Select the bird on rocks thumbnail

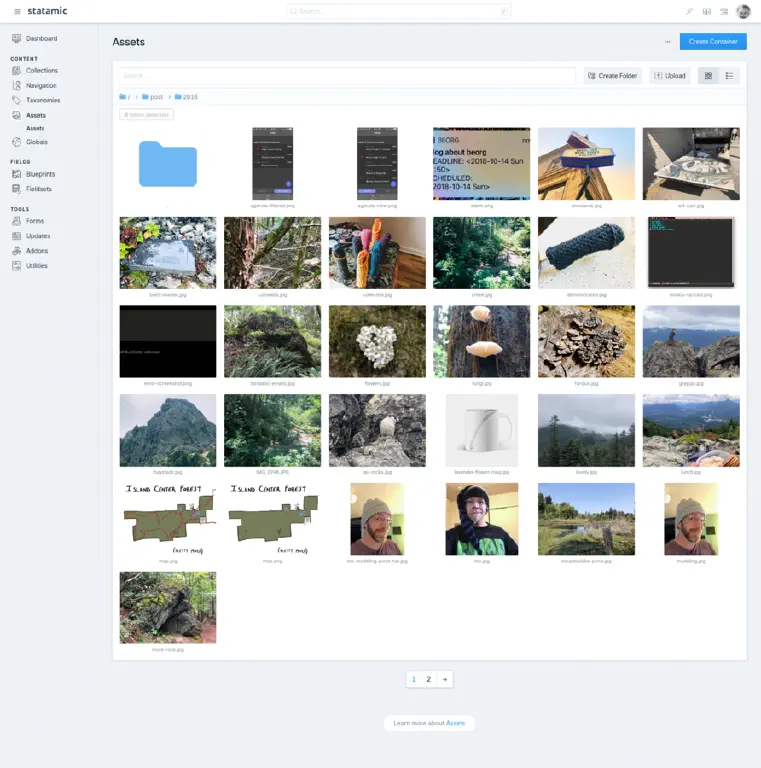tap(377, 431)
